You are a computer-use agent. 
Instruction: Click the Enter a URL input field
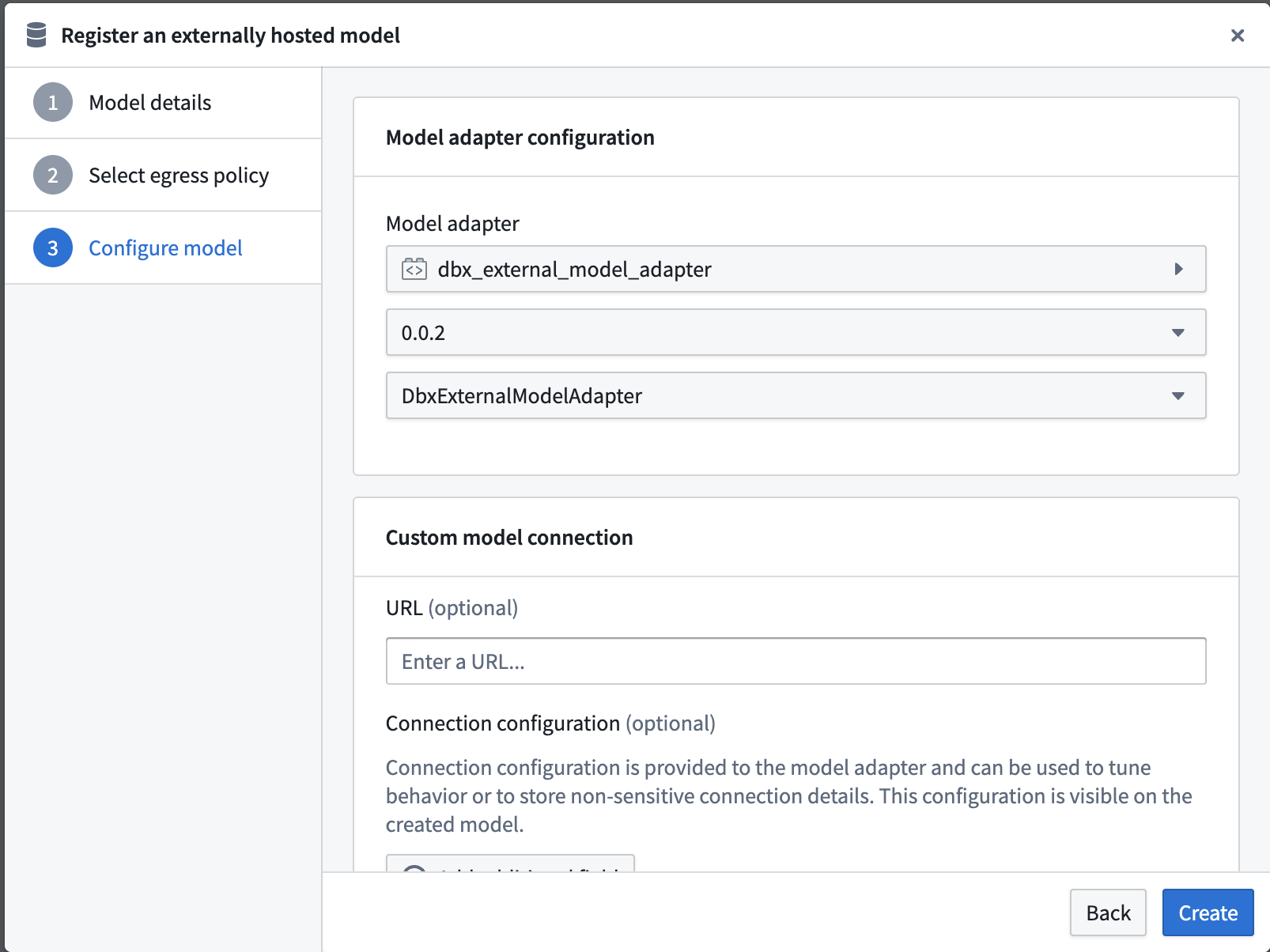(x=795, y=661)
